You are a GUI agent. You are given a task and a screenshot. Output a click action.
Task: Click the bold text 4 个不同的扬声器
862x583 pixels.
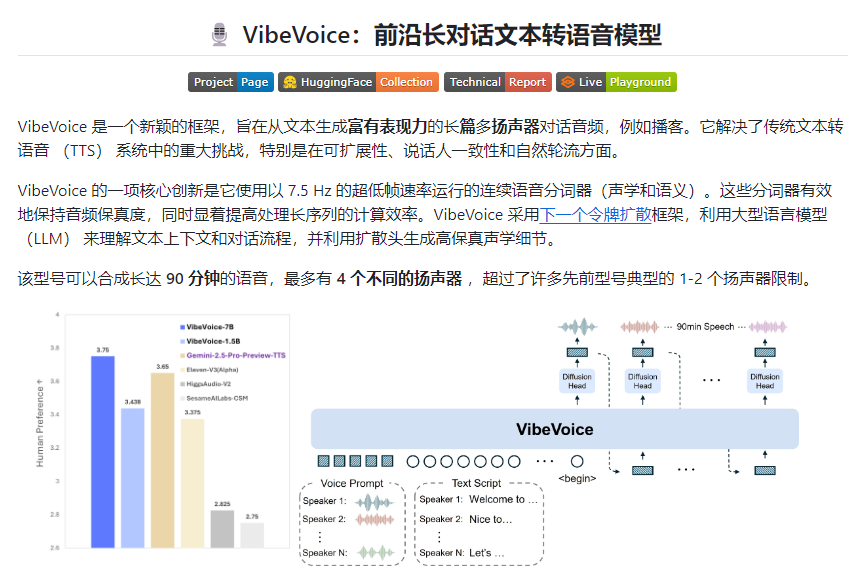click(399, 279)
